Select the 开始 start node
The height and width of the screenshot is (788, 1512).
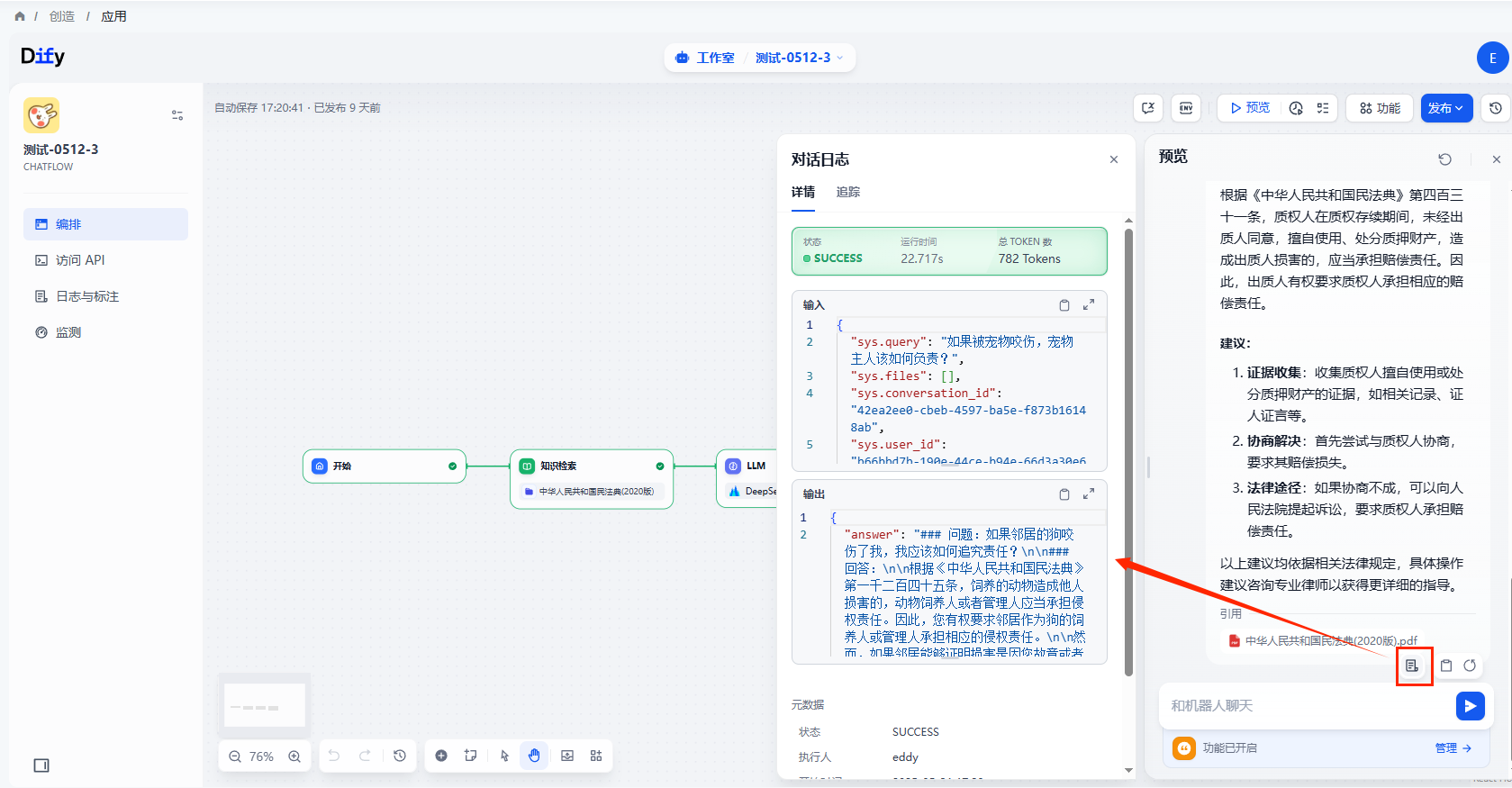pos(385,466)
